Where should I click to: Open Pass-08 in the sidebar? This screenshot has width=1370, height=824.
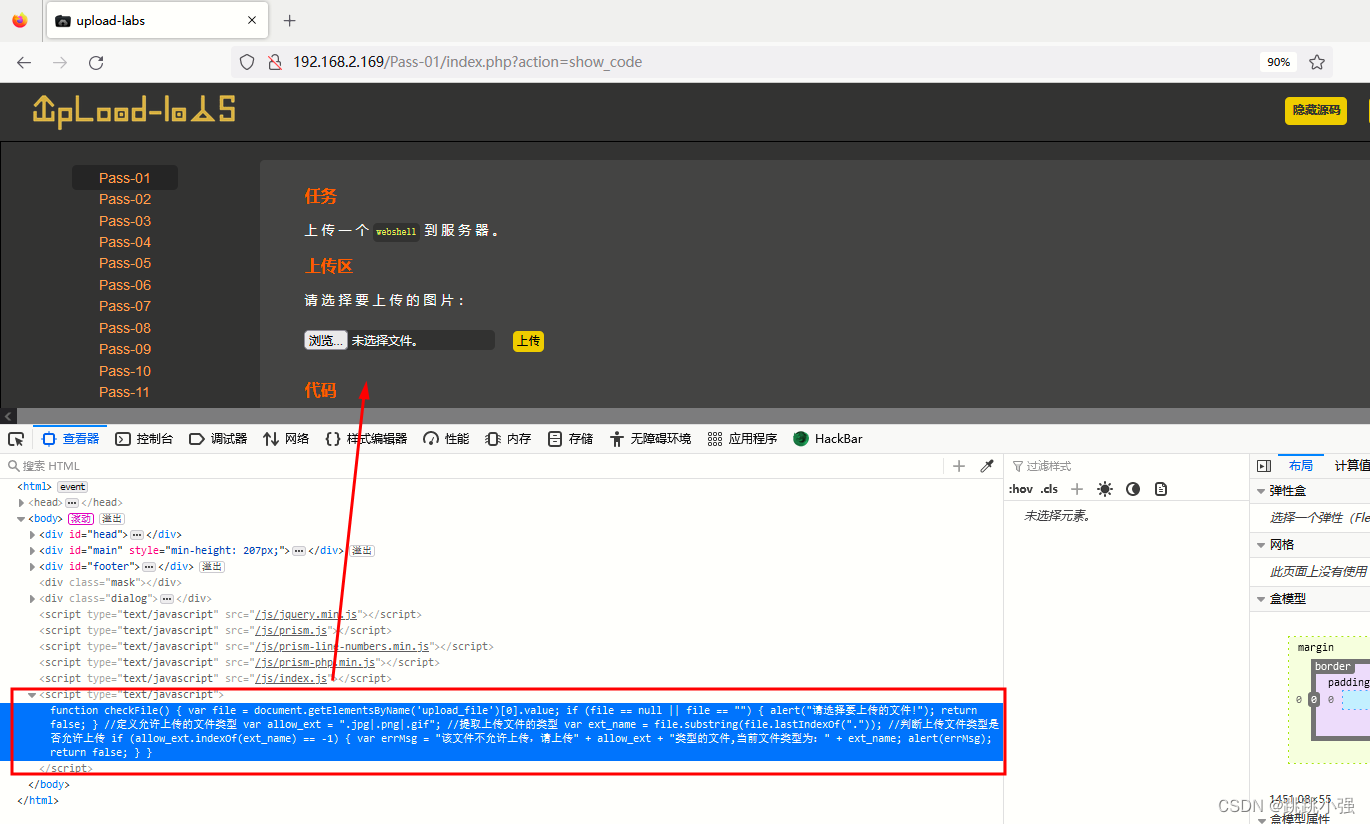pos(125,328)
